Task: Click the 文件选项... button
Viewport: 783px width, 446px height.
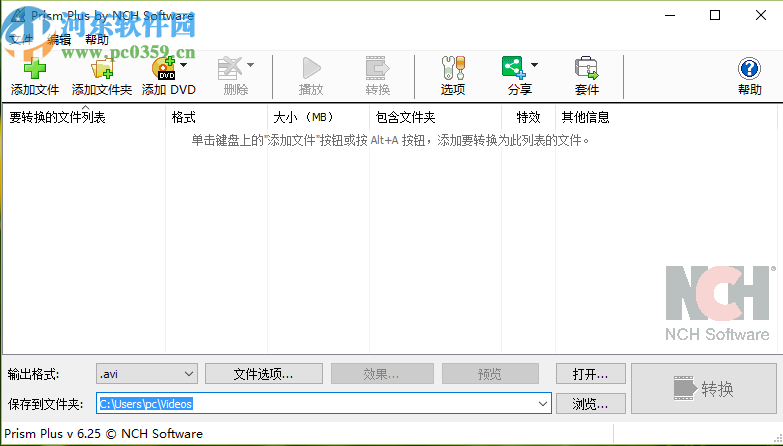Action: 264,374
